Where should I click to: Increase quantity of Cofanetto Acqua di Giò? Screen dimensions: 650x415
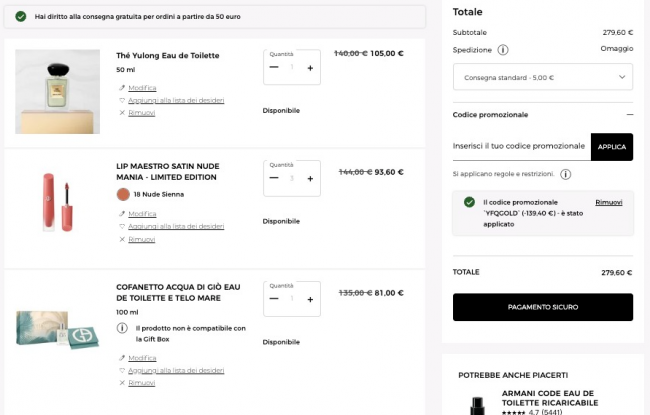[310, 298]
